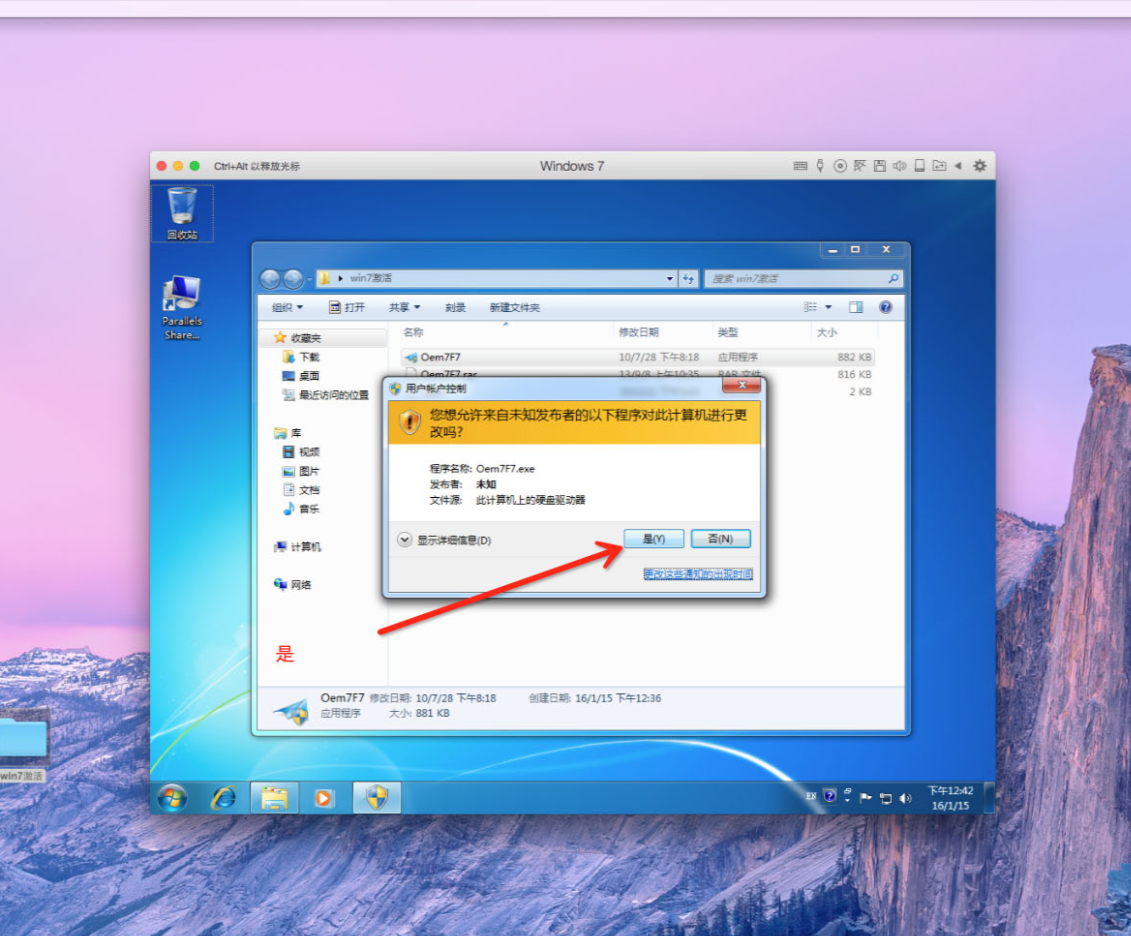Viewport: 1131px width, 936px height.
Task: Expand 显示详细信息(D) in UAC dialog
Action: coord(444,540)
